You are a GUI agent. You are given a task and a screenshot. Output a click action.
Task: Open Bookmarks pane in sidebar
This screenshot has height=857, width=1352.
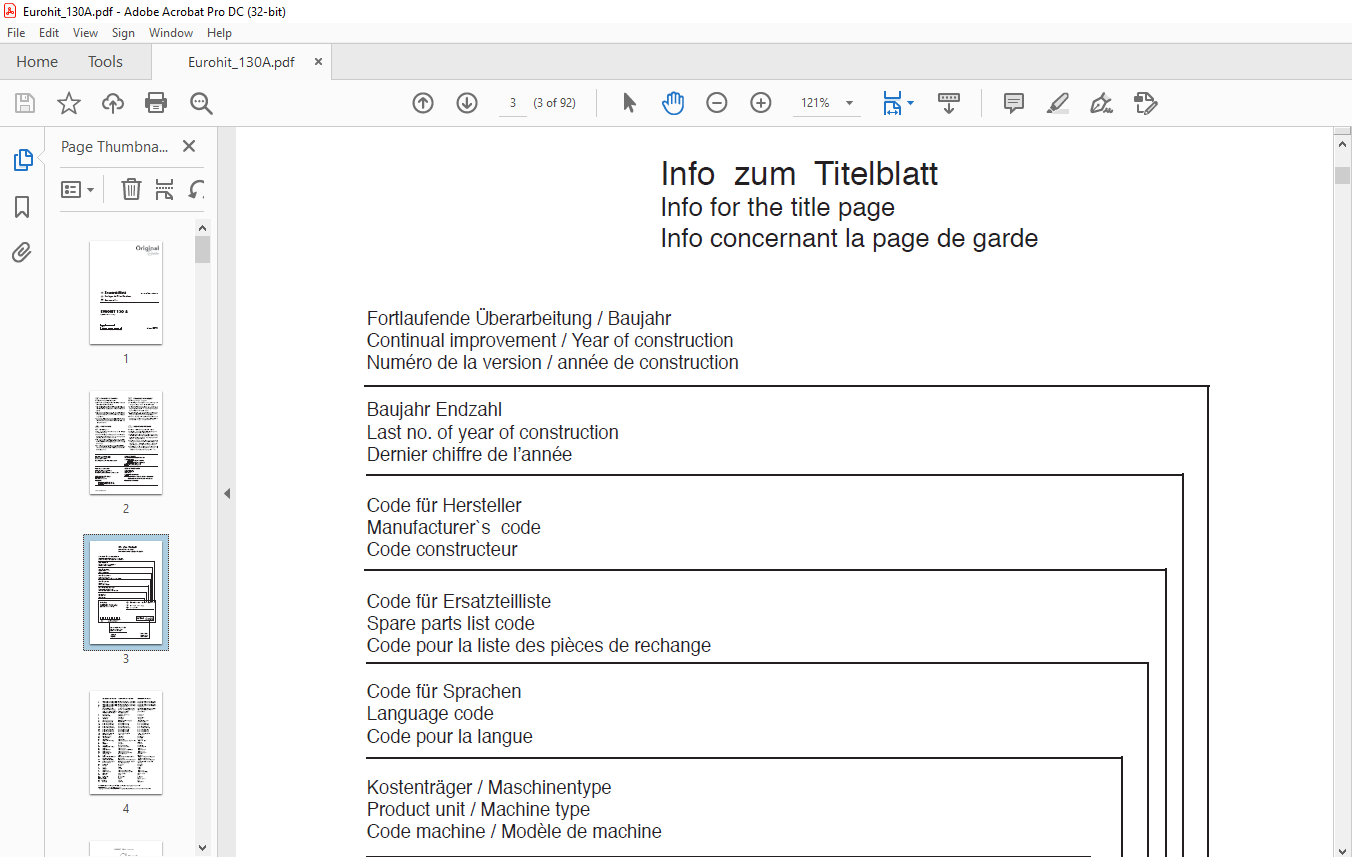pyautogui.click(x=22, y=207)
